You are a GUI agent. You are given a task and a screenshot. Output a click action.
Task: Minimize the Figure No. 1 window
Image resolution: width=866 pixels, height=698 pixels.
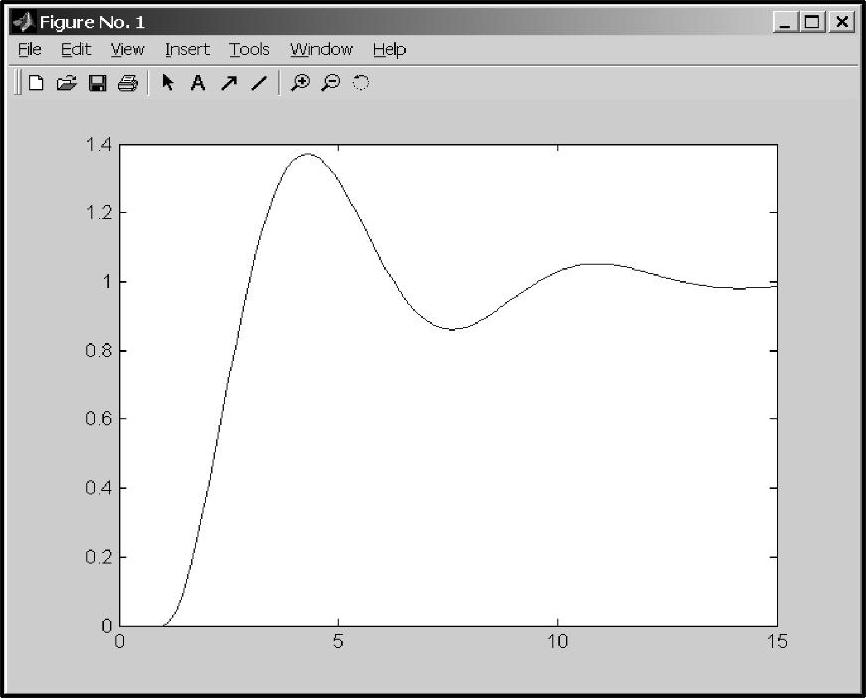coord(785,22)
